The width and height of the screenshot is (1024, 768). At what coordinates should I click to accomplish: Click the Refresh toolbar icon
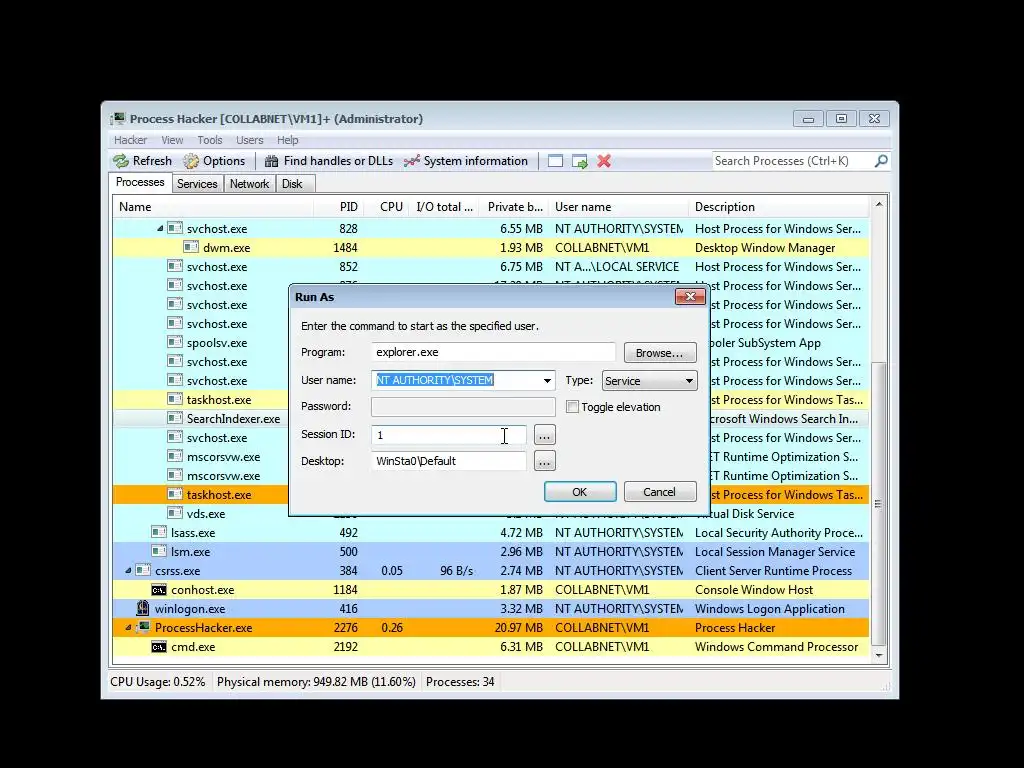121,161
